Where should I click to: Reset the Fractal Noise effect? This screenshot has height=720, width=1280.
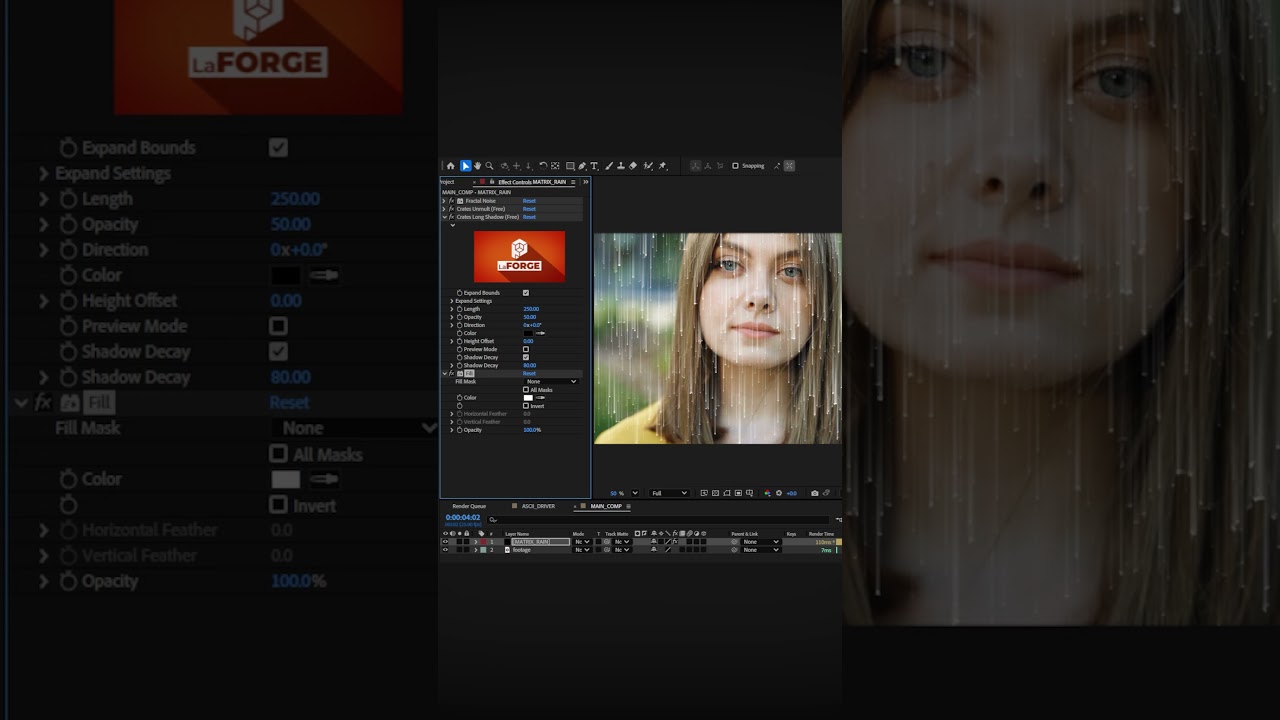[x=529, y=201]
